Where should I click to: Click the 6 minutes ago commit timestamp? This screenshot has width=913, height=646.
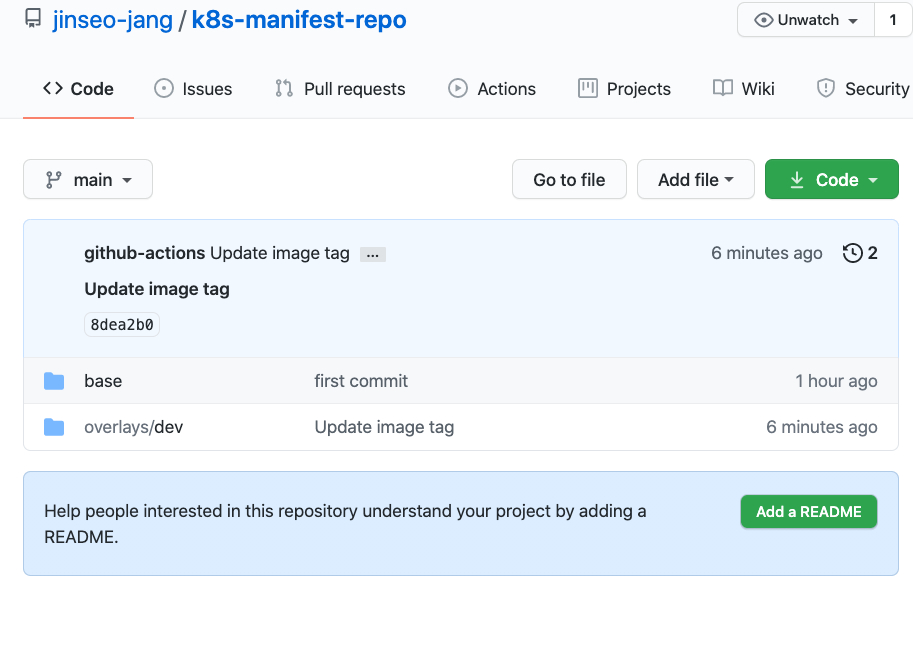[x=767, y=253]
